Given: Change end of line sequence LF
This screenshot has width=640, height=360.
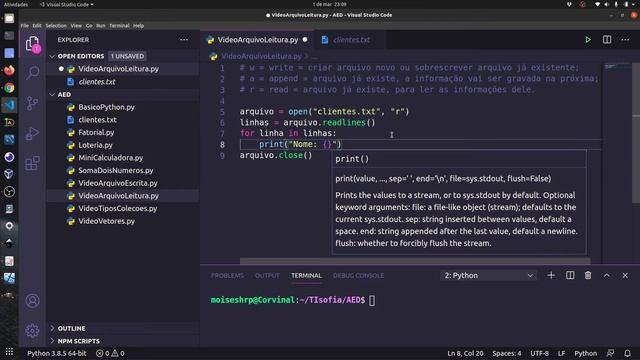Looking at the screenshot, I should point(562,353).
